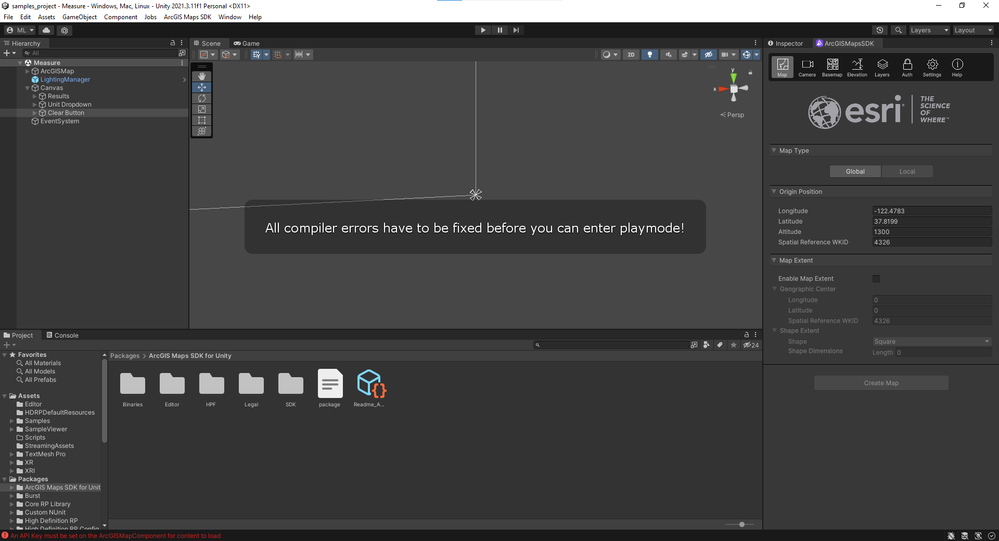Image resolution: width=999 pixels, height=541 pixels.
Task: Click the Pause button
Action: (500, 30)
